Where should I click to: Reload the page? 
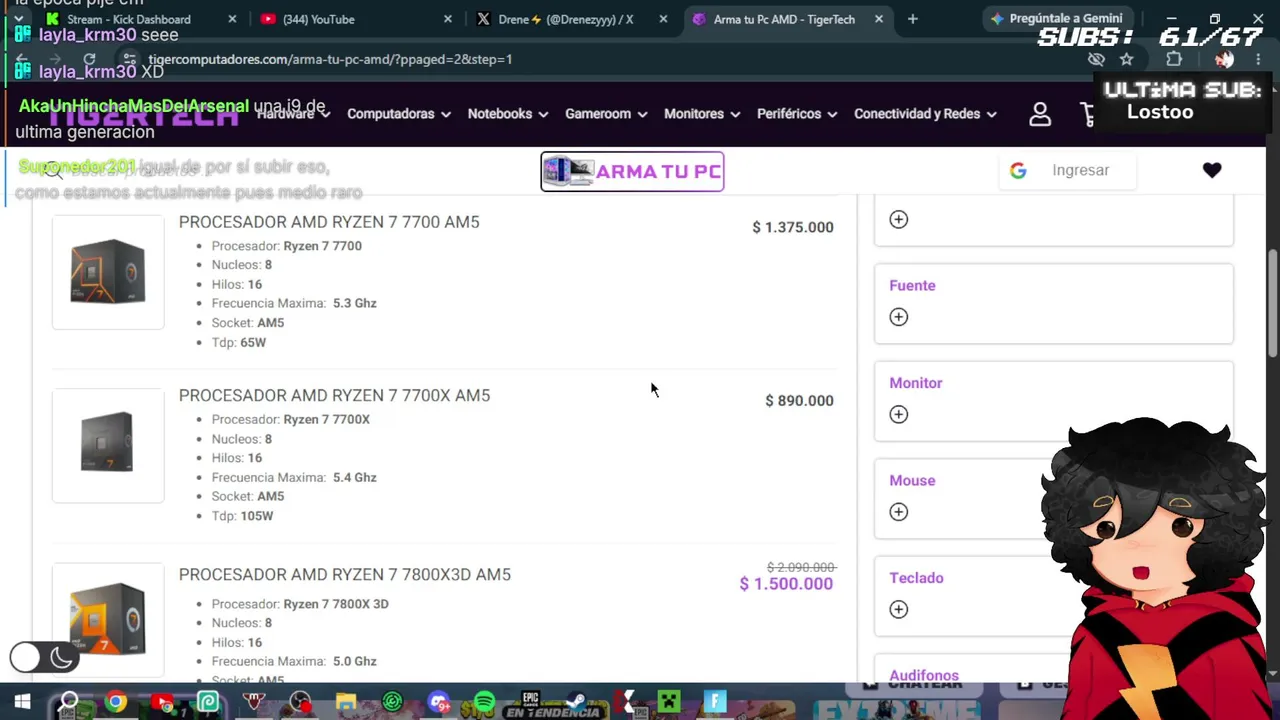click(x=89, y=59)
